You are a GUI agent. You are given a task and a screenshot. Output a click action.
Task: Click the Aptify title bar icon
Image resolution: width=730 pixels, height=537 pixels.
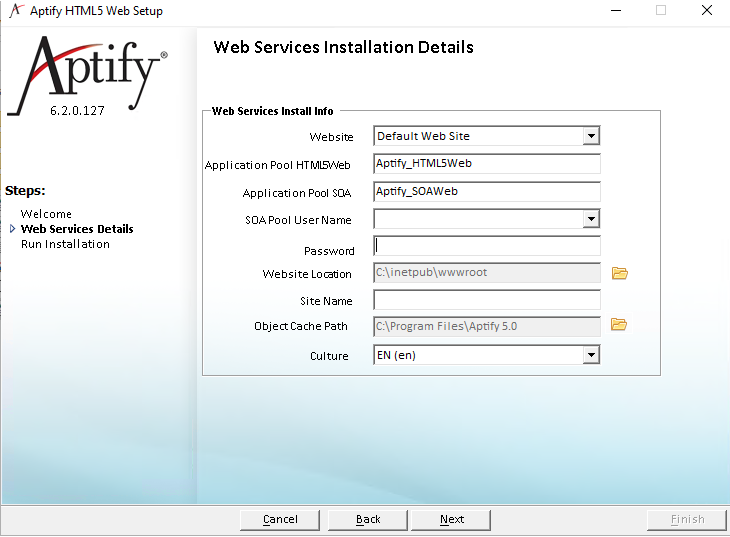pyautogui.click(x=16, y=10)
